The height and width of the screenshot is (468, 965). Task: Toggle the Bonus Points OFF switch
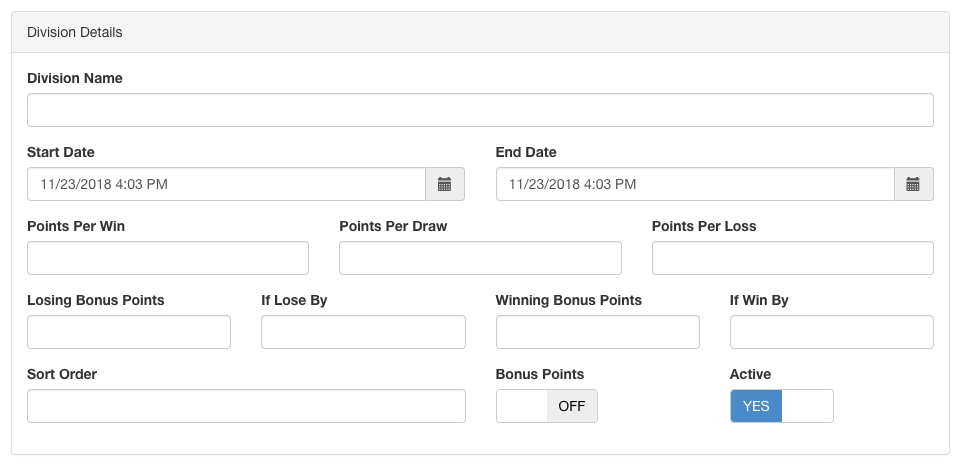click(x=547, y=406)
